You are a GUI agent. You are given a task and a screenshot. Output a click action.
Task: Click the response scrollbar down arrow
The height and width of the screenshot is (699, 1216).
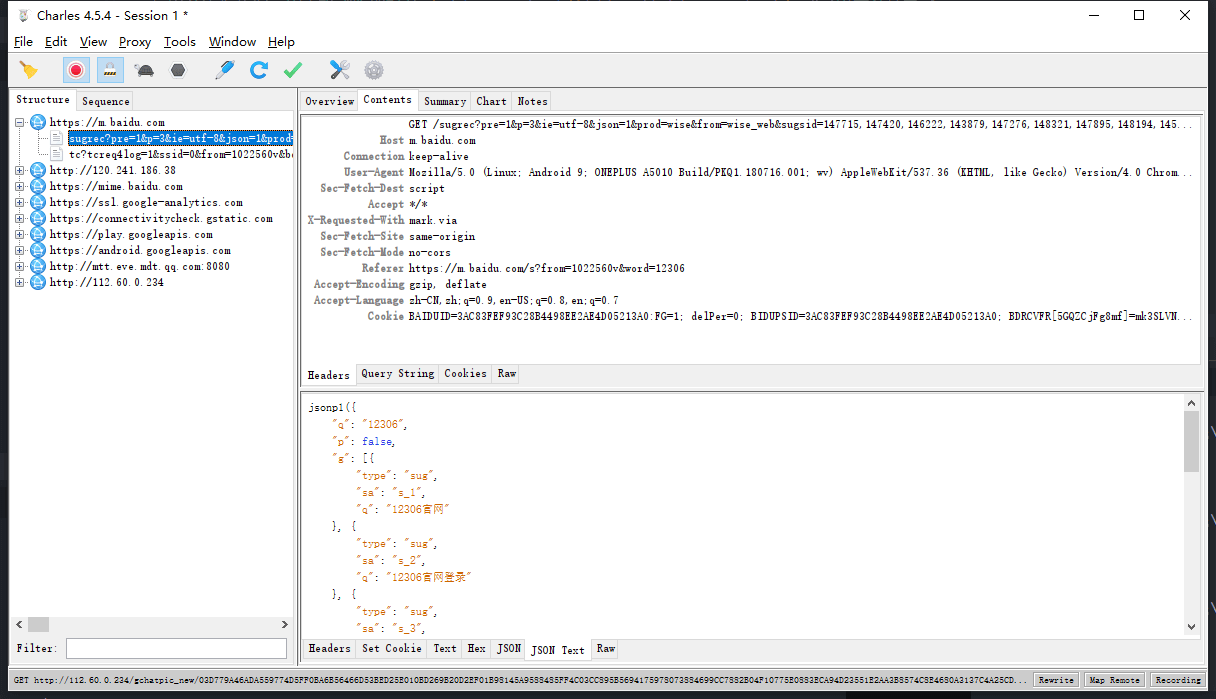point(1191,627)
